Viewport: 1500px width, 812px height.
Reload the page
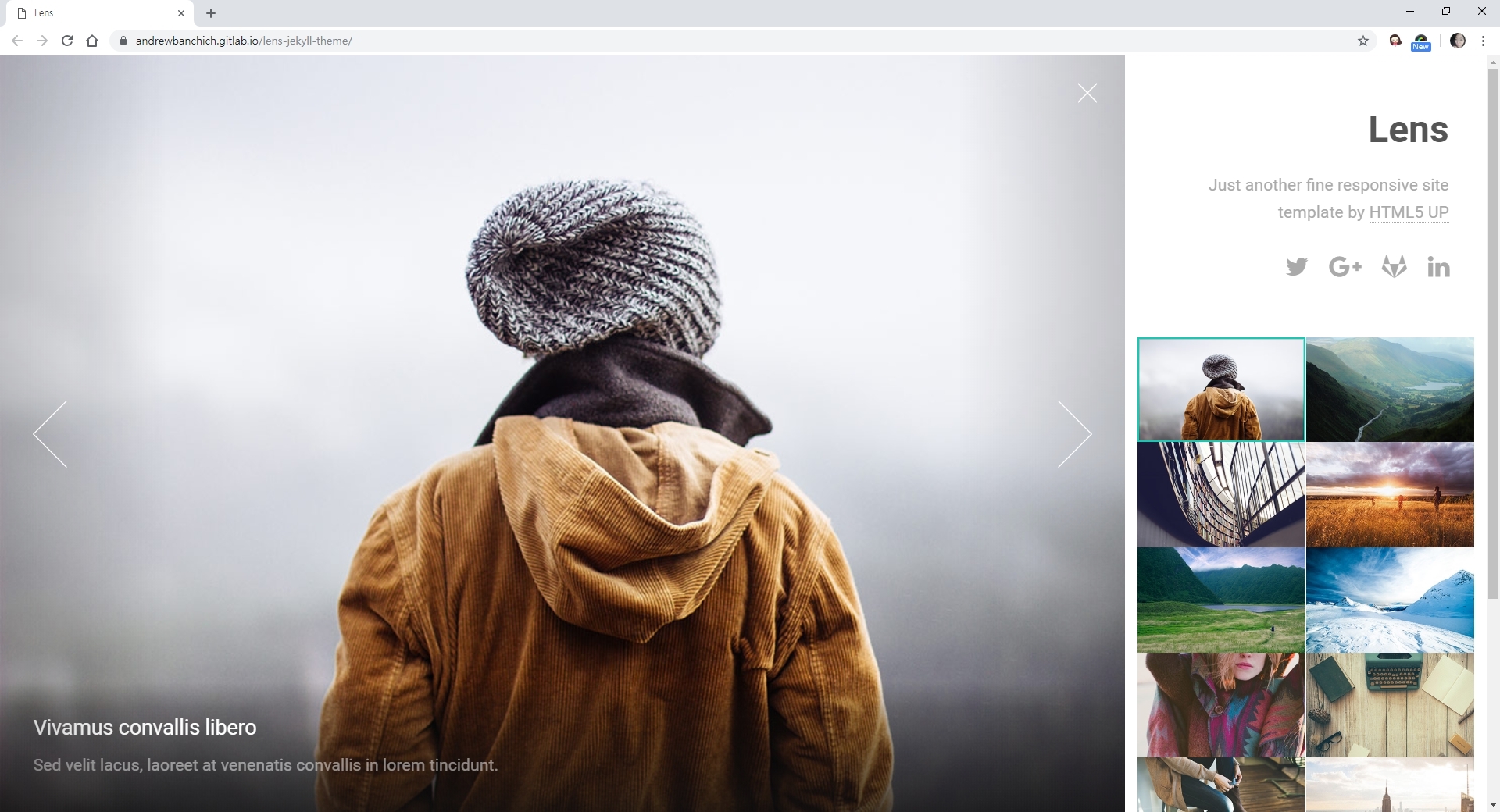coord(67,41)
